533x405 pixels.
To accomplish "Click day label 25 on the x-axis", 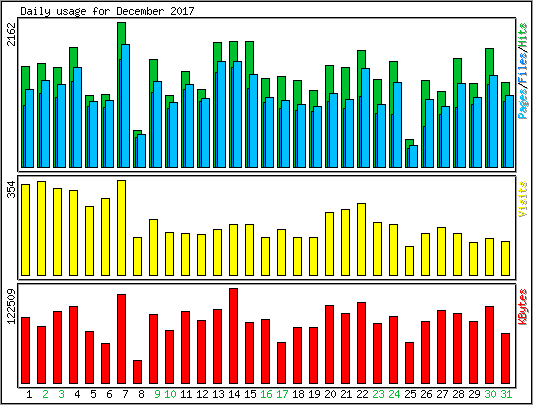I will point(410,394).
